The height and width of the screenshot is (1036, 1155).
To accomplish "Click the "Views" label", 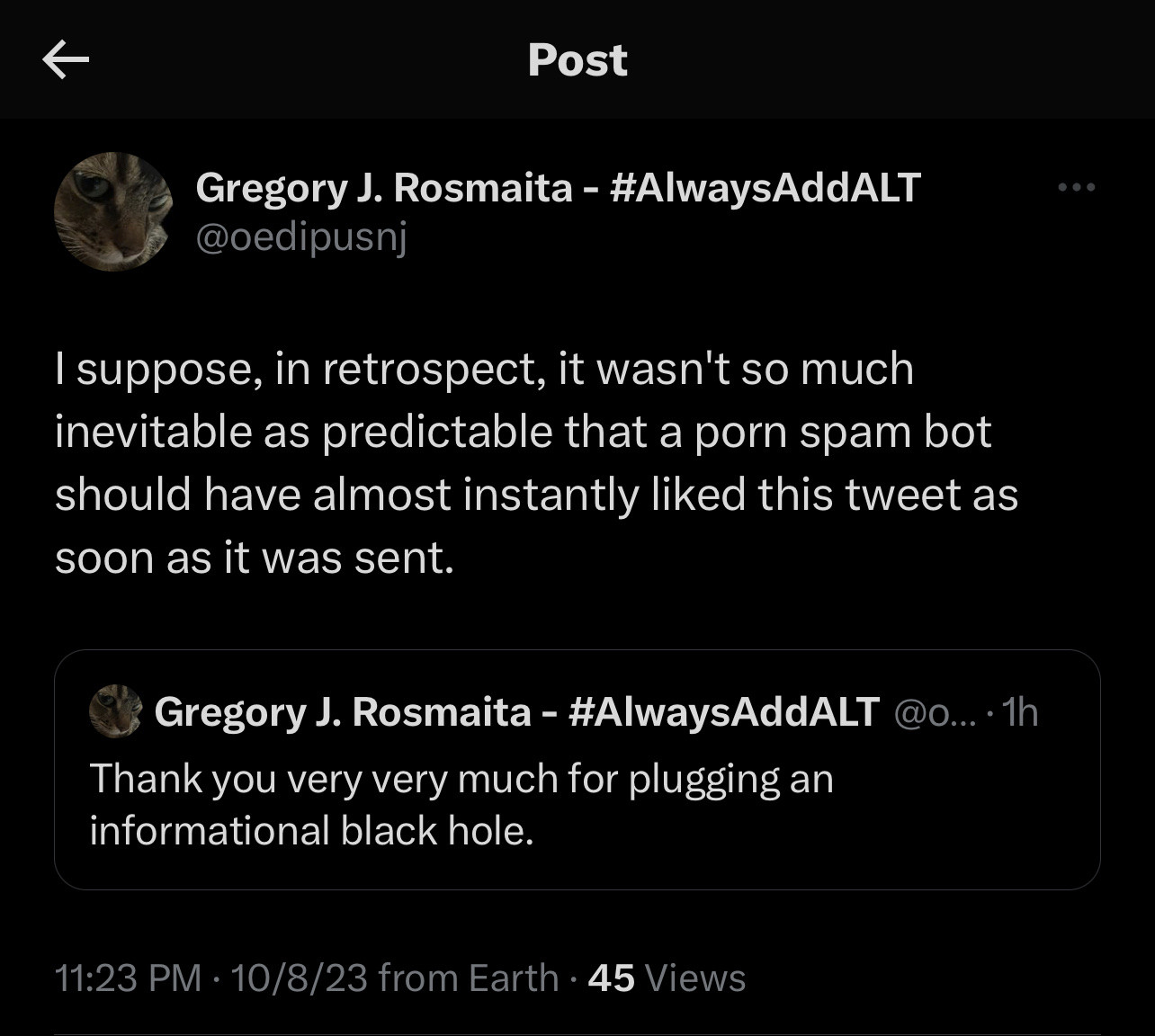I will click(695, 978).
